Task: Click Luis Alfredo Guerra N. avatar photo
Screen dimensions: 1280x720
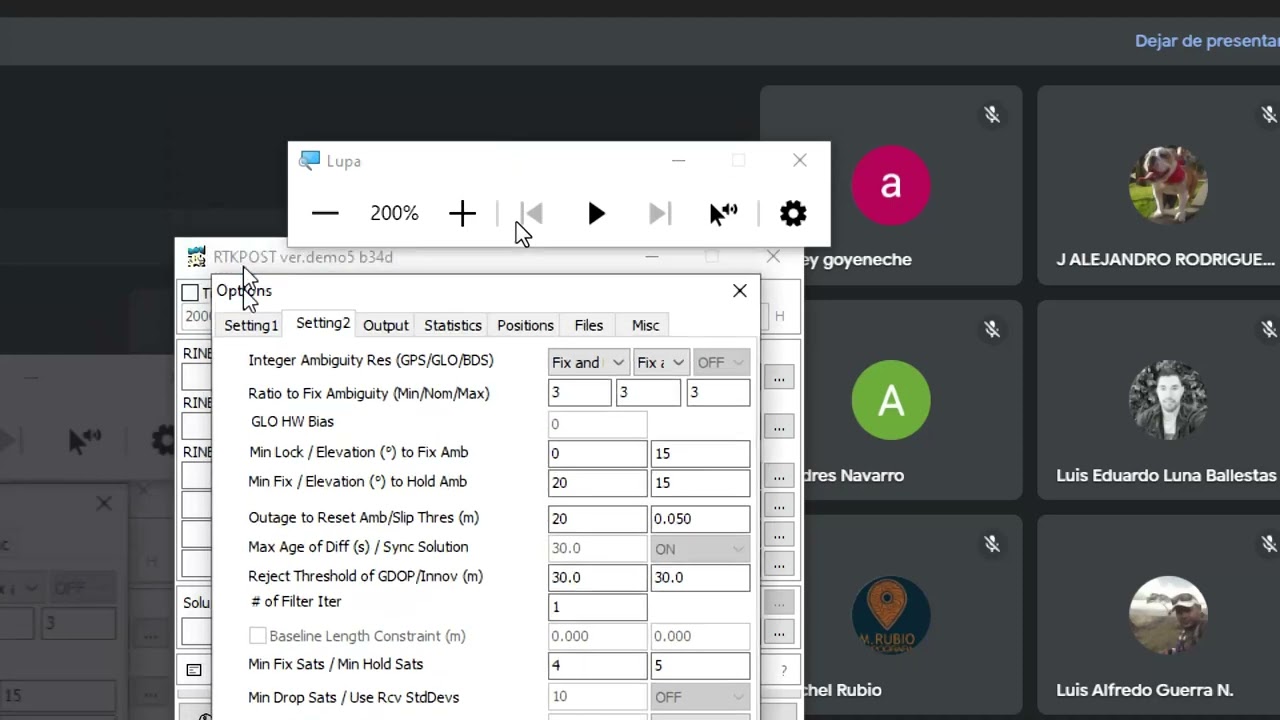Action: point(1168,615)
